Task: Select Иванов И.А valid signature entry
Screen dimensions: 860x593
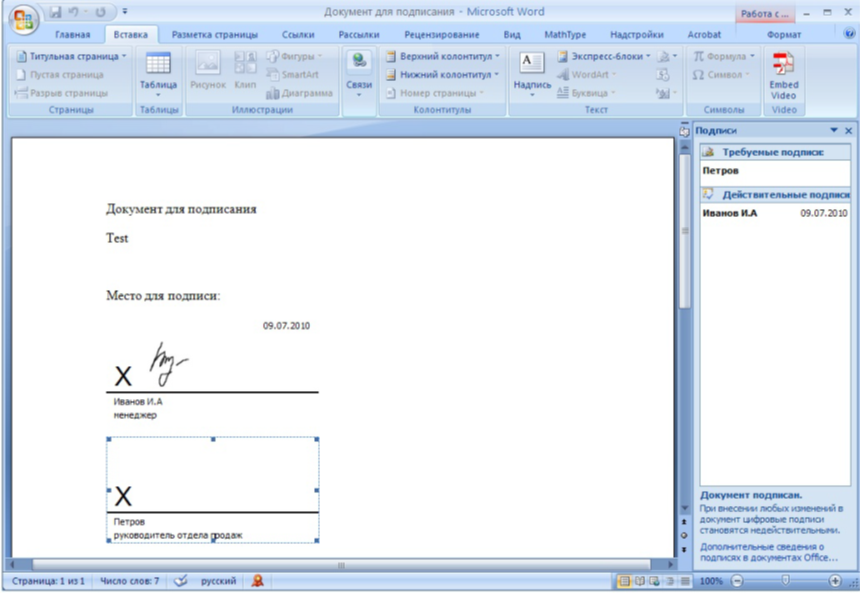Action: (x=775, y=213)
